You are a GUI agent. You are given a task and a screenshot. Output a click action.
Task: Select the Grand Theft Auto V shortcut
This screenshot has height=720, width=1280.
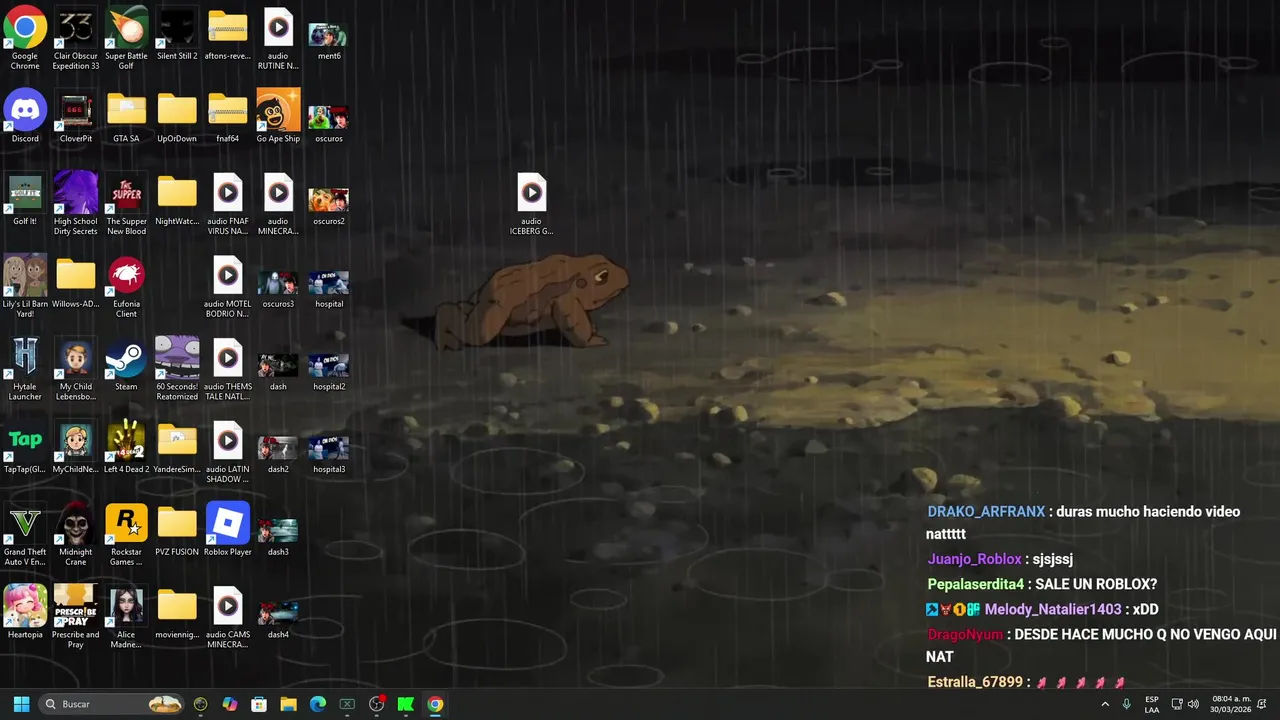[x=25, y=536]
